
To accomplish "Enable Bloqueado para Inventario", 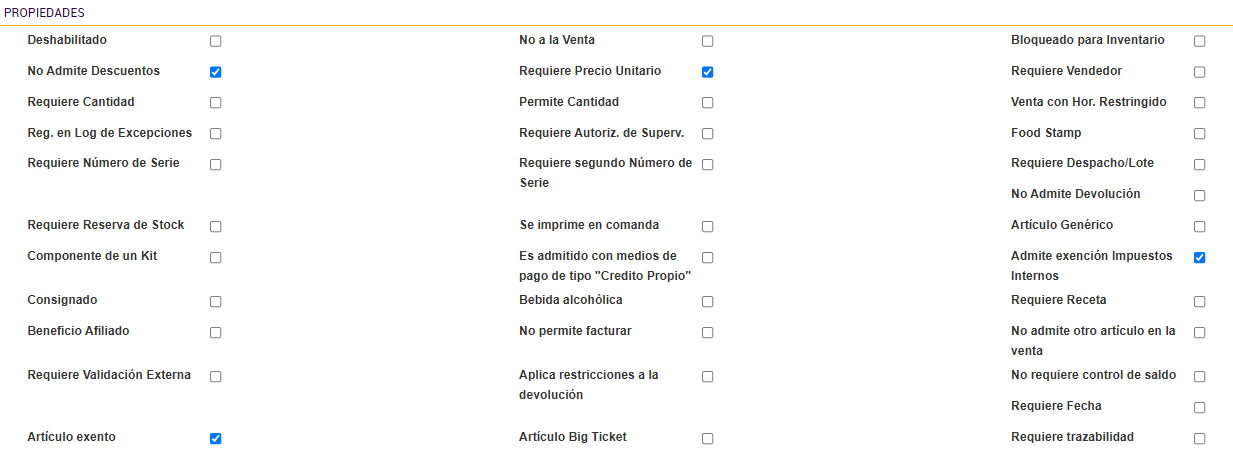I will pos(1200,41).
